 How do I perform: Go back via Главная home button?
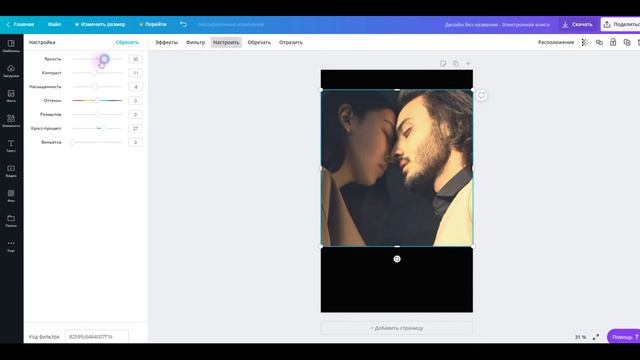pyautogui.click(x=20, y=24)
